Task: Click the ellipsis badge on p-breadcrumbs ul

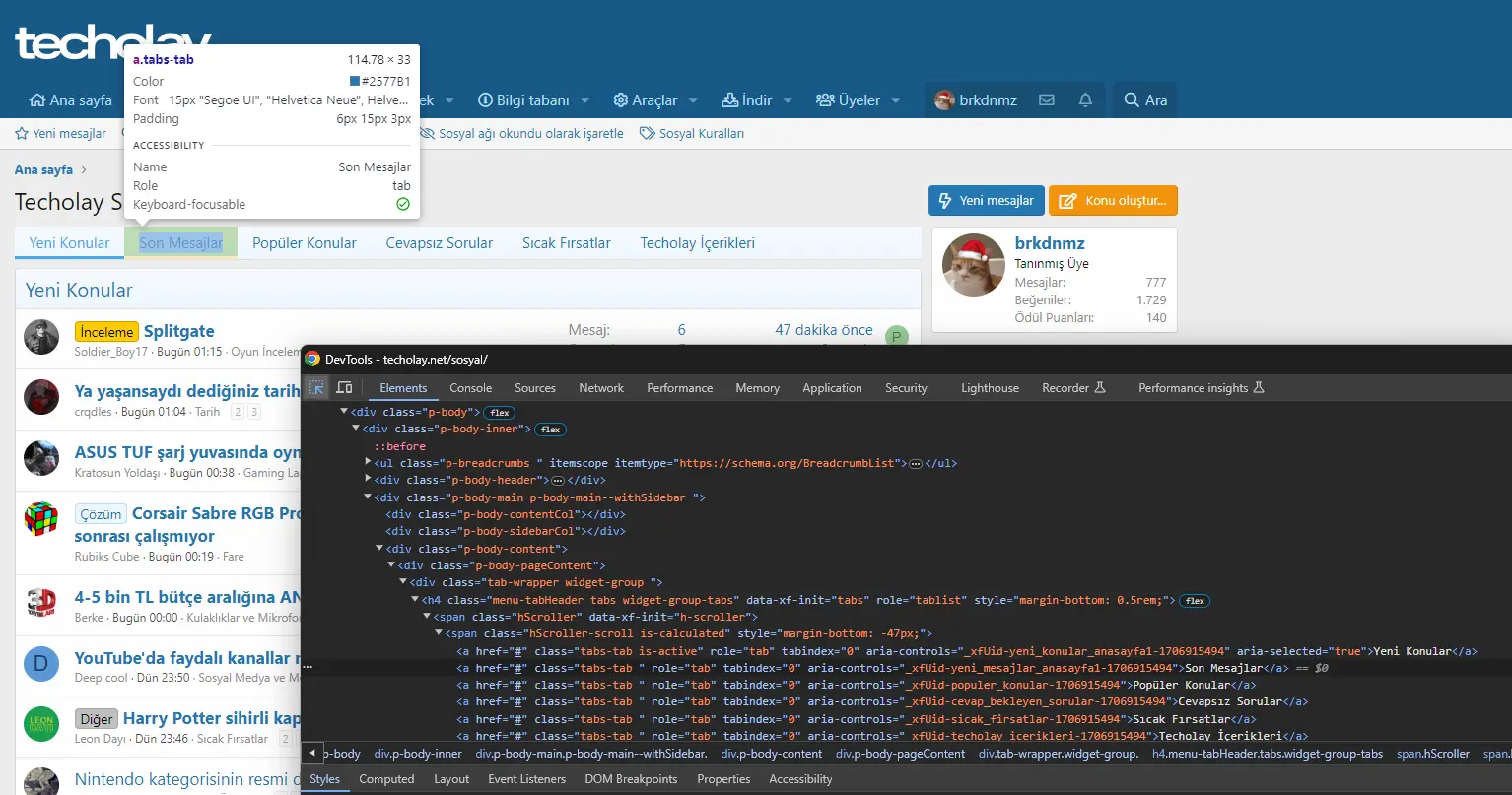Action: 916,464
